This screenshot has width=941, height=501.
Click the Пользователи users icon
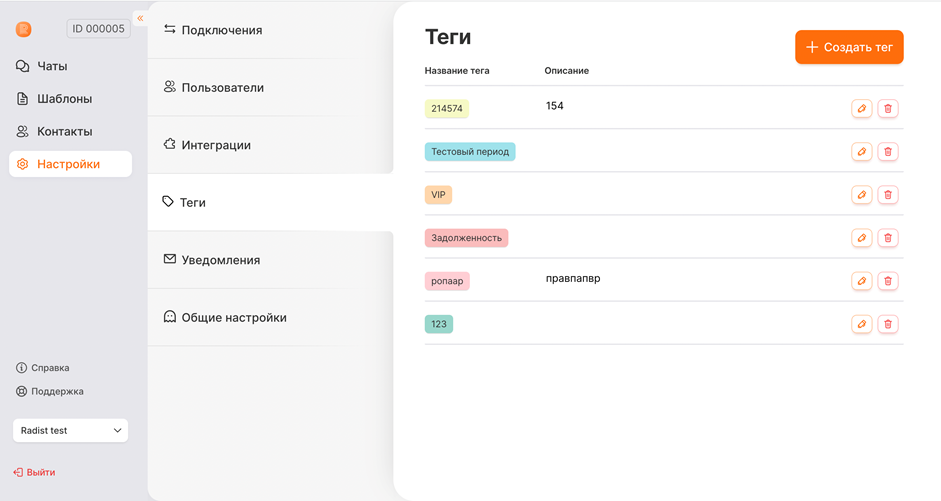click(x=170, y=87)
